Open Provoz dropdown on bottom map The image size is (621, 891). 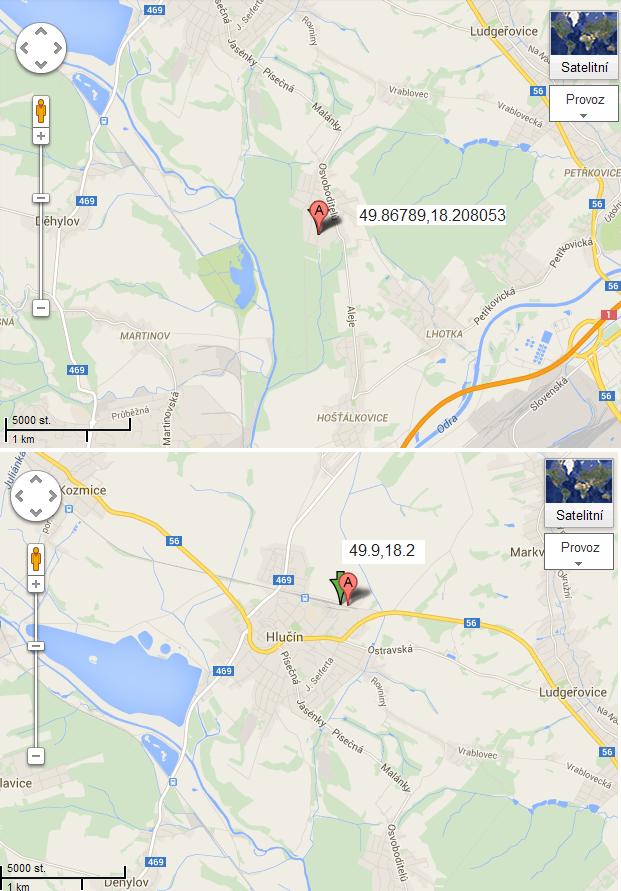pyautogui.click(x=579, y=551)
